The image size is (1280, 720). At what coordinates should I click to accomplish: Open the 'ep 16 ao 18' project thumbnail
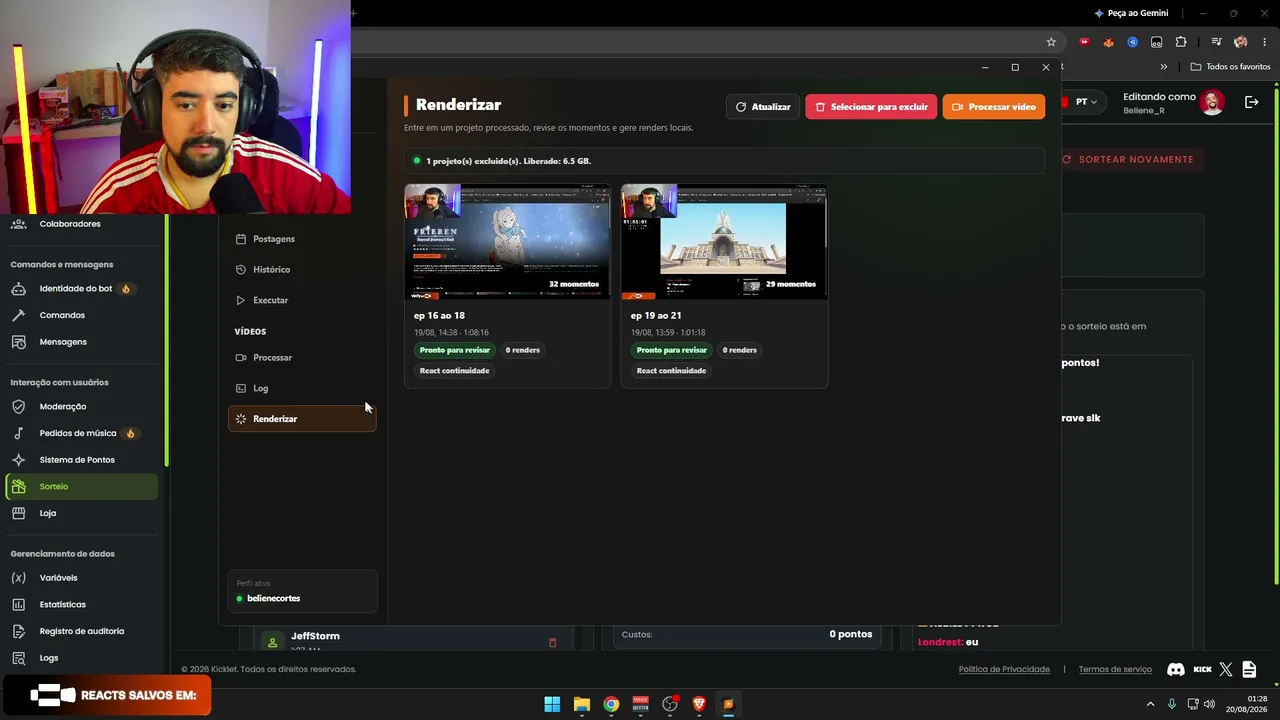[x=507, y=241]
